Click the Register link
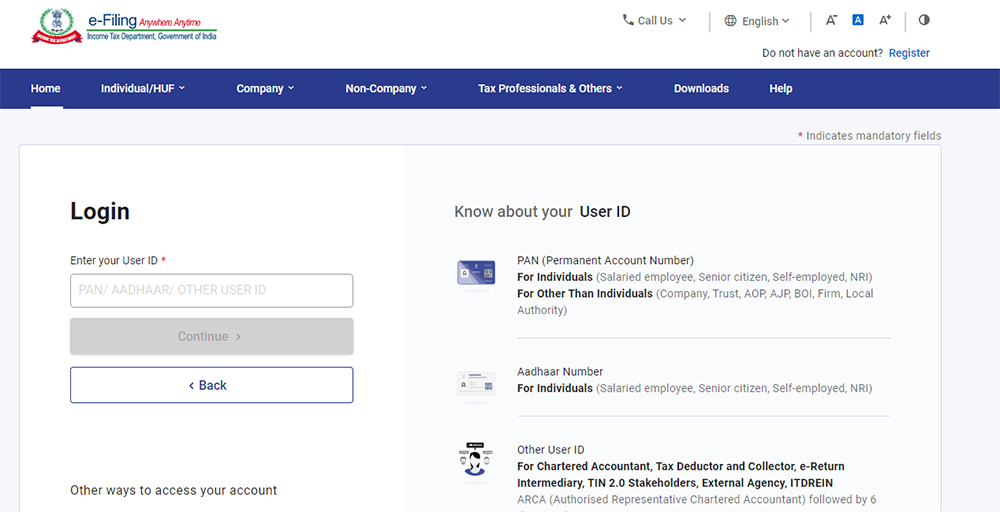1000x512 pixels. (x=909, y=53)
